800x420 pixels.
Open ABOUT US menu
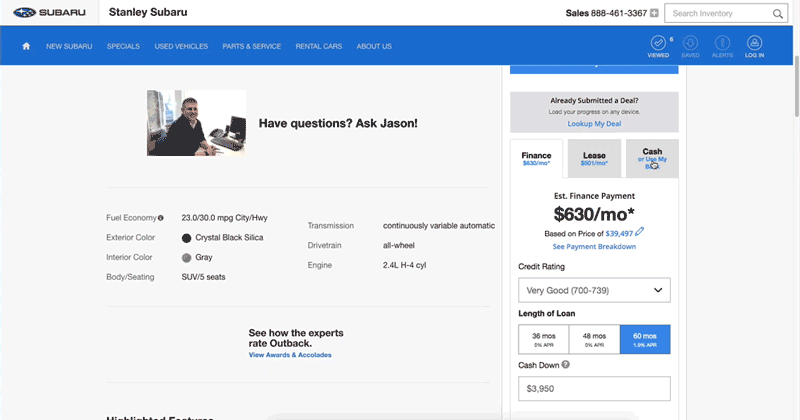point(374,46)
